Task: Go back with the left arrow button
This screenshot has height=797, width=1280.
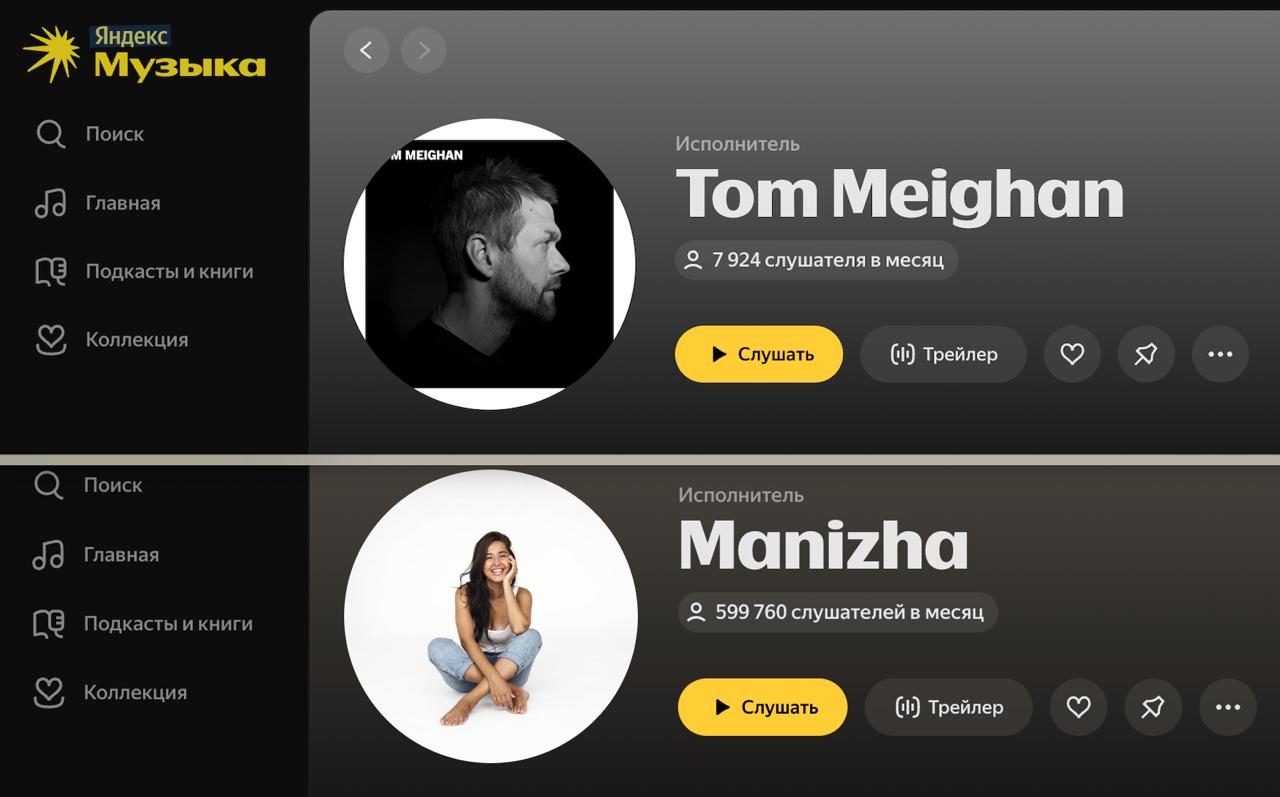Action: 366,50
